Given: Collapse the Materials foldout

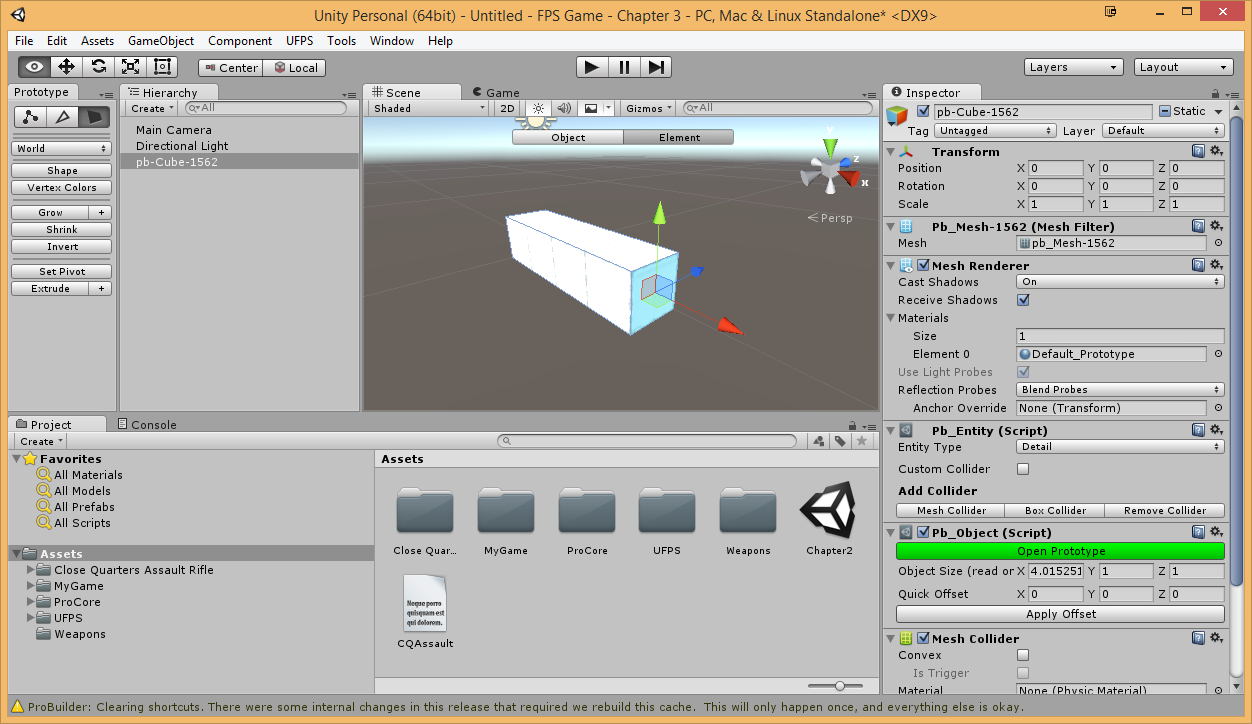Looking at the screenshot, I should pos(891,318).
